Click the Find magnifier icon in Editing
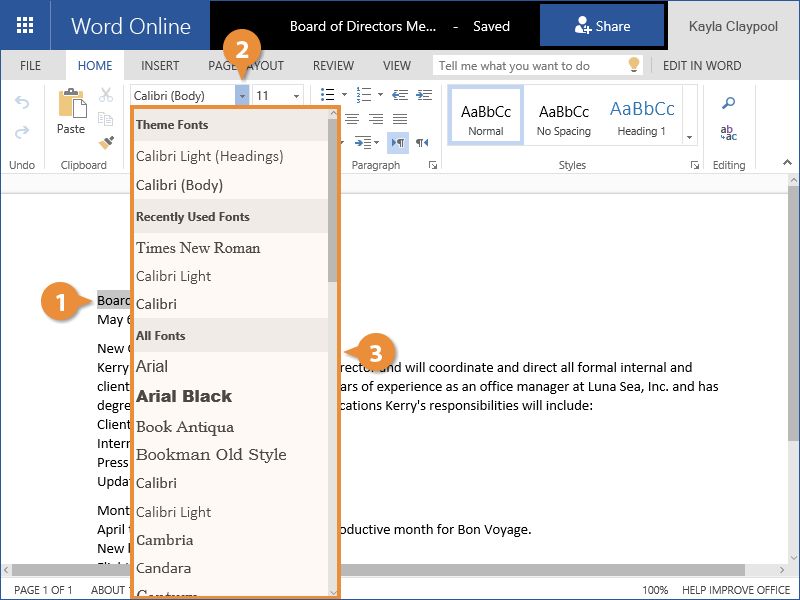800x600 pixels. coord(729,103)
